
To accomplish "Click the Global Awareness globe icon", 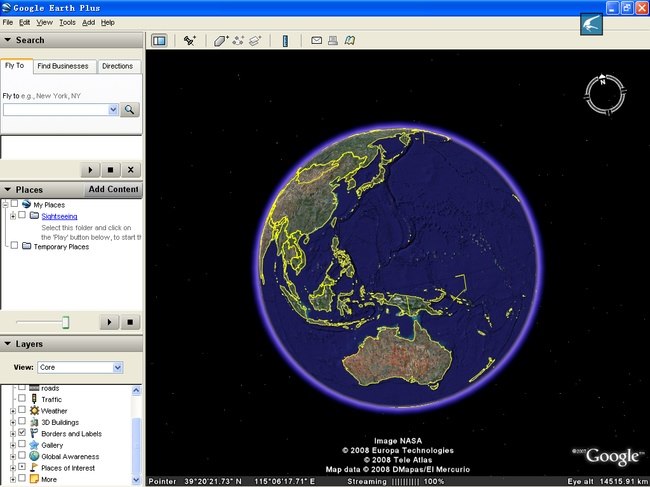I will tap(34, 456).
